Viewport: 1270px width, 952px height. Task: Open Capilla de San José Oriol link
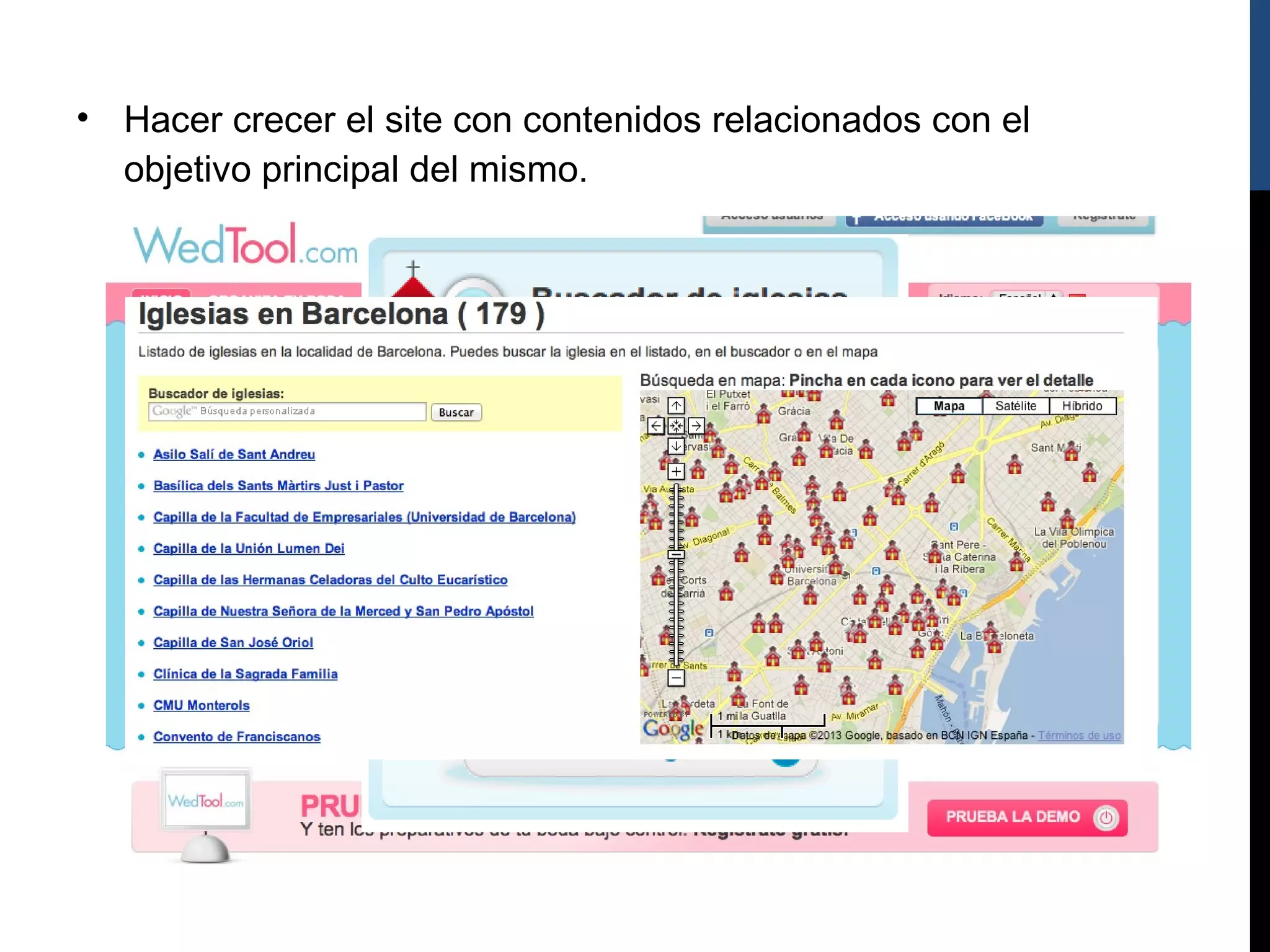click(x=233, y=643)
